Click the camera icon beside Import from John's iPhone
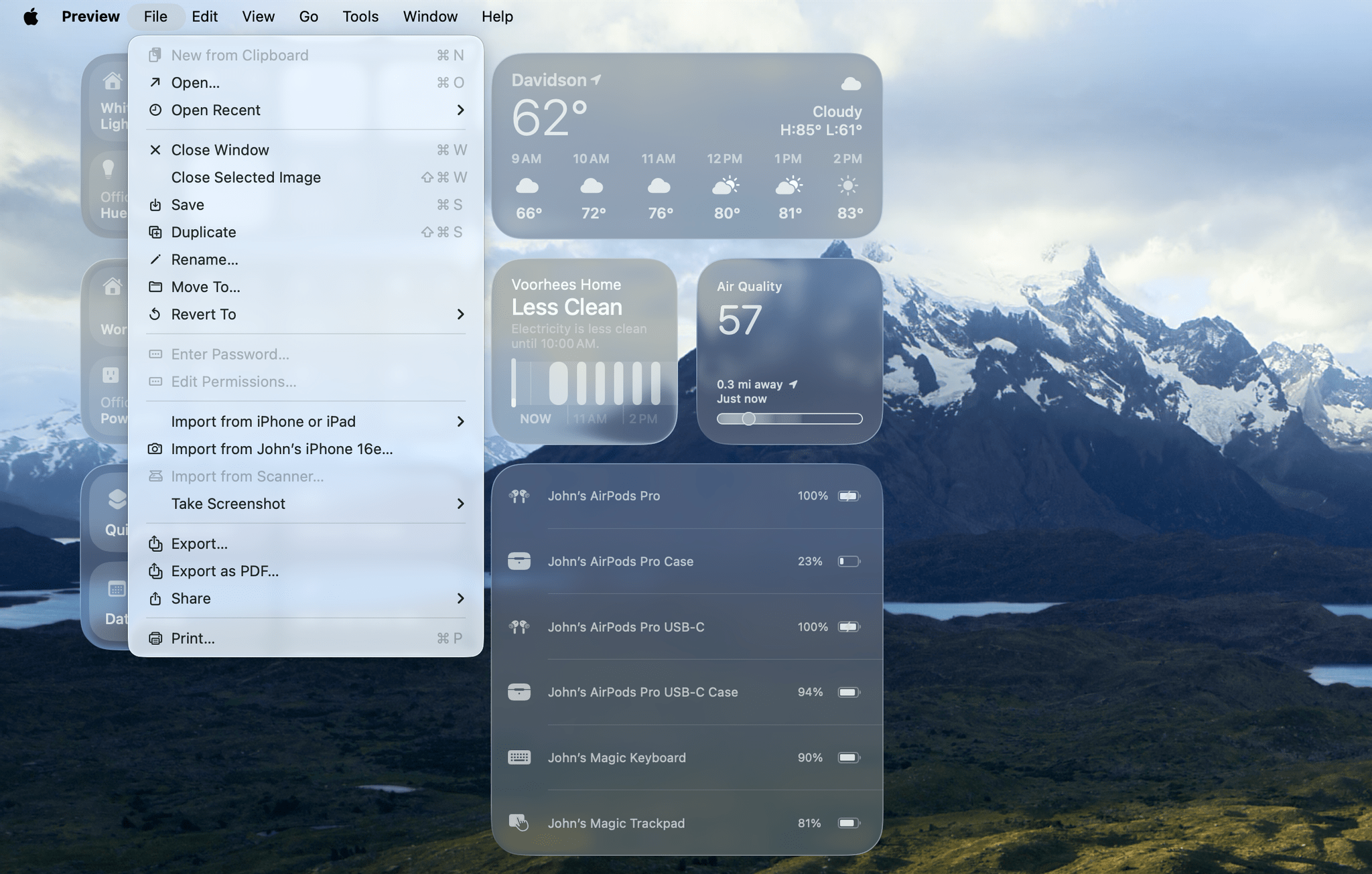 pyautogui.click(x=155, y=449)
